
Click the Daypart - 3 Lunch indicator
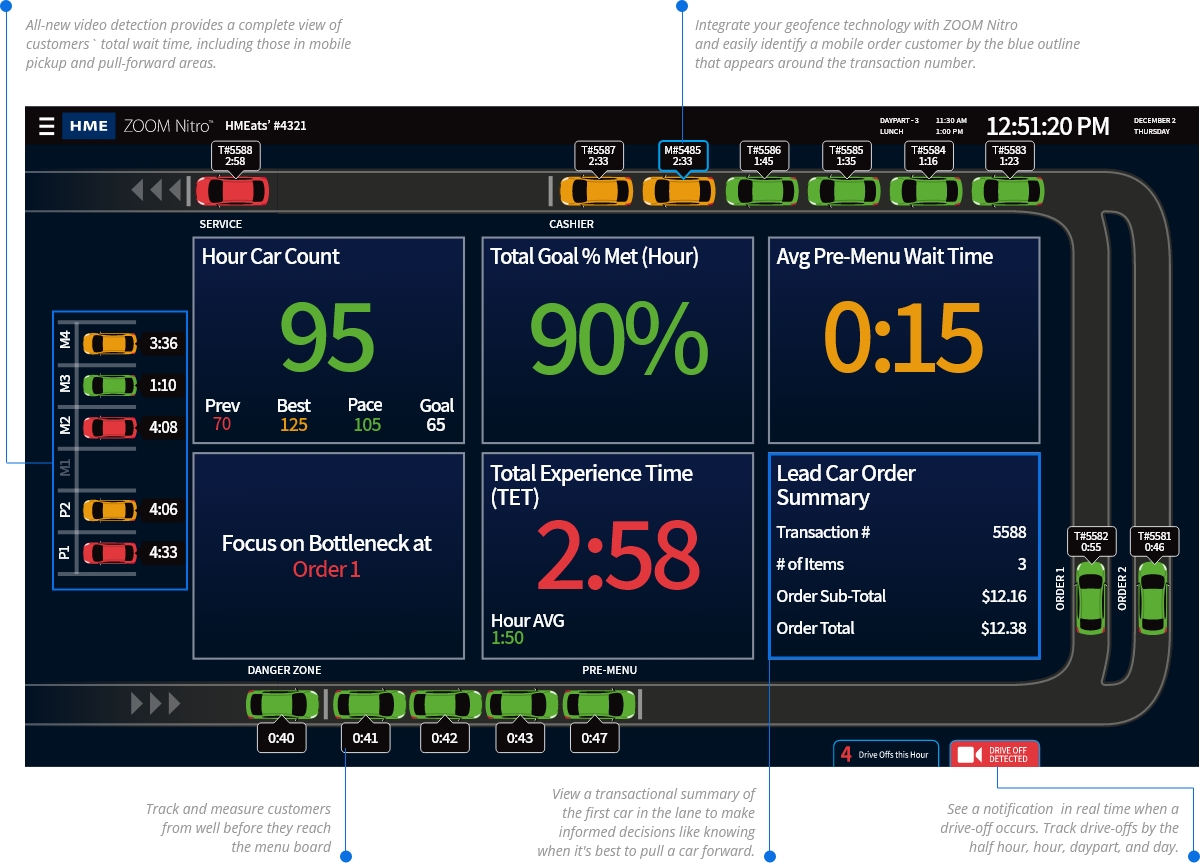coord(899,126)
